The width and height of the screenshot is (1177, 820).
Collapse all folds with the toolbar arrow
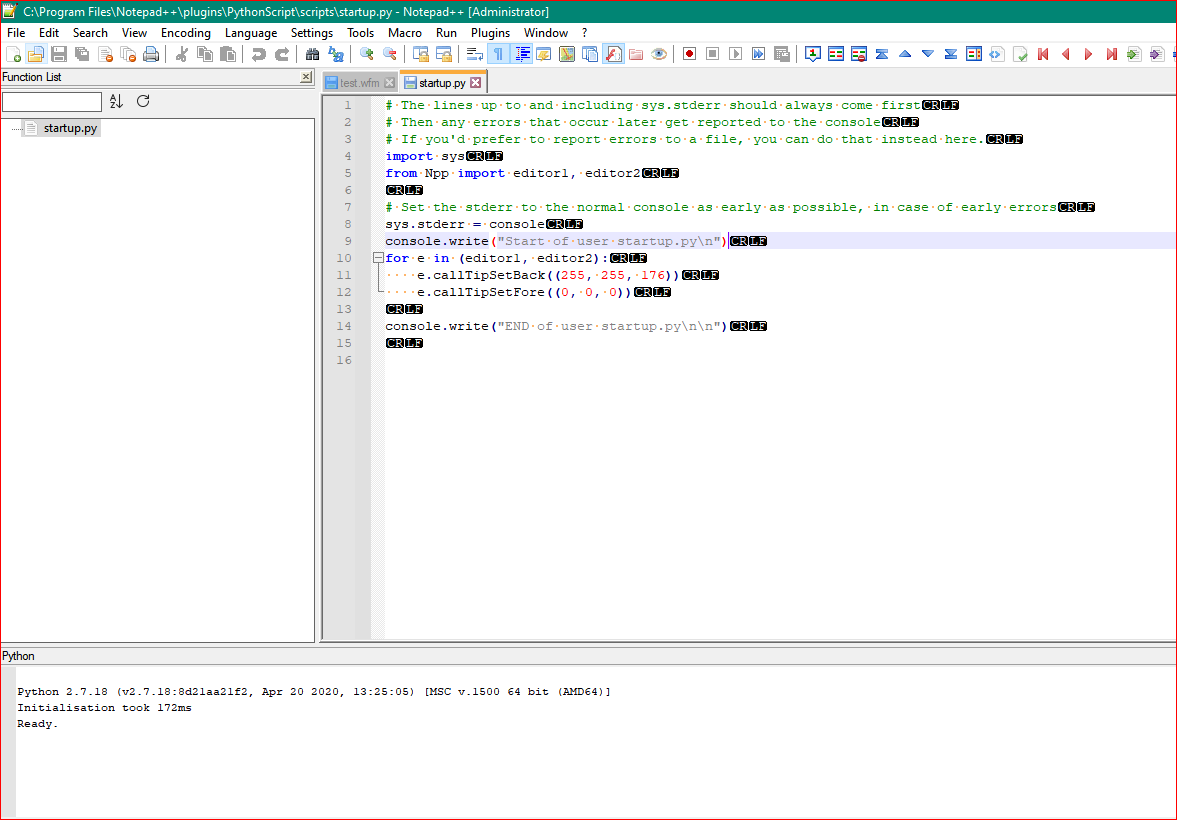click(x=883, y=53)
